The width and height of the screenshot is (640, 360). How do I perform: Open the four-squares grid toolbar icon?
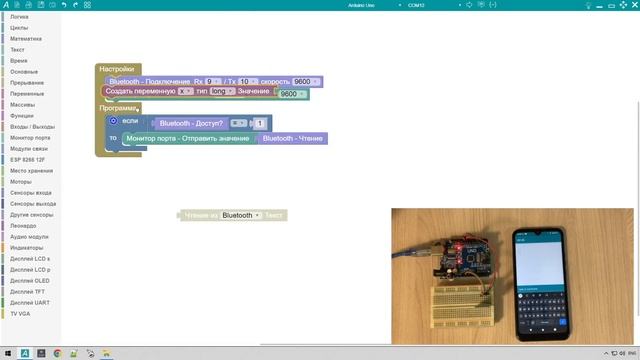pos(87,5)
